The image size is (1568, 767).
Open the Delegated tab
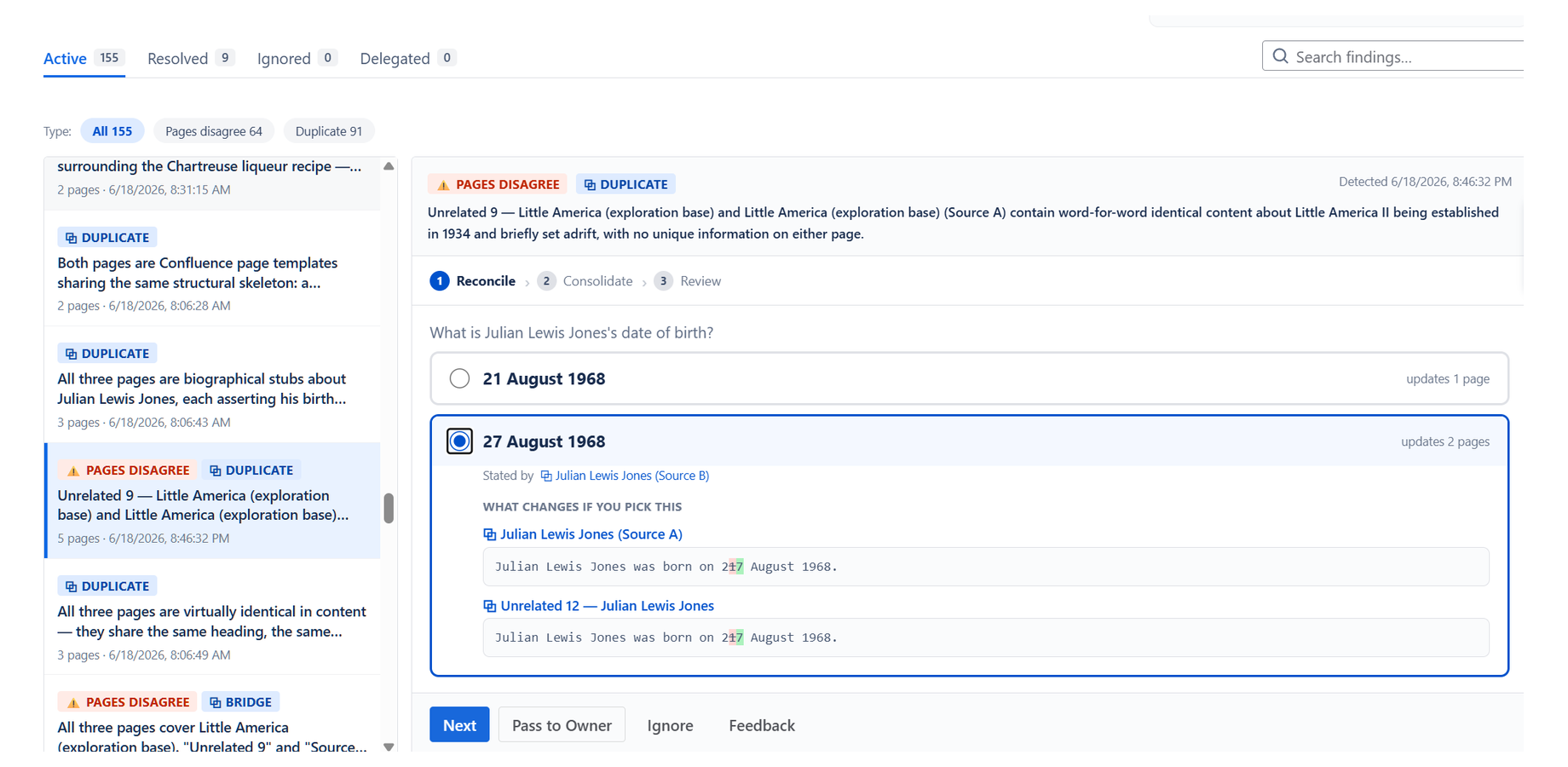[408, 58]
